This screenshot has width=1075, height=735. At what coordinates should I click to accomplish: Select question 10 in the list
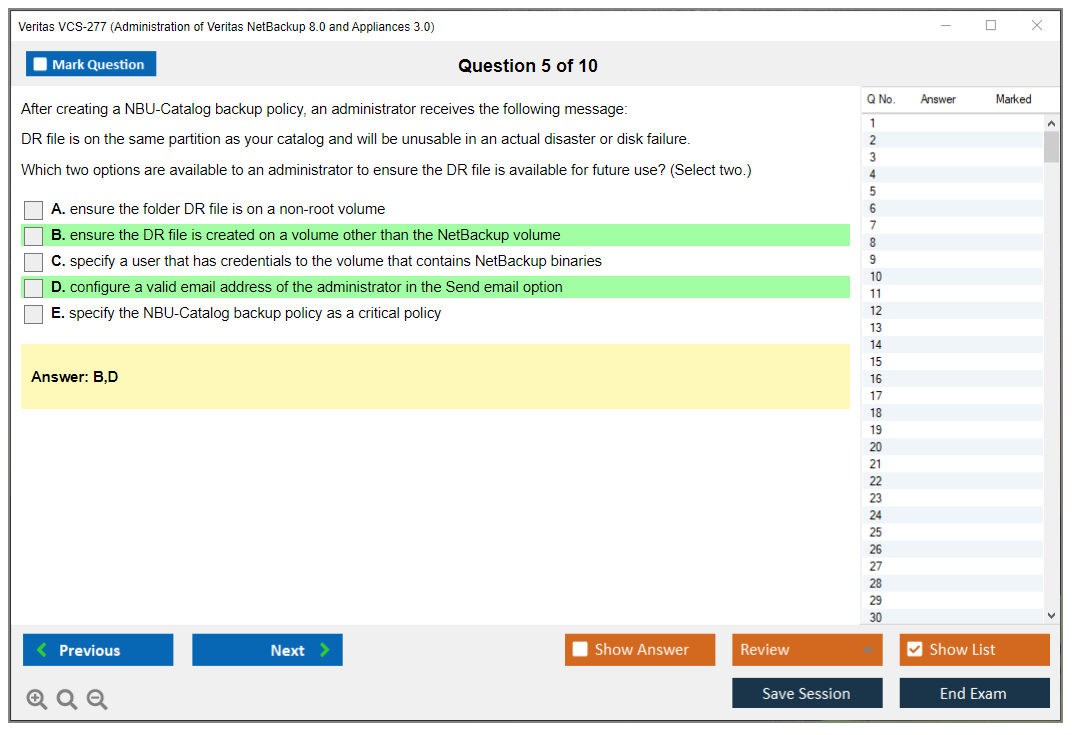click(x=876, y=277)
